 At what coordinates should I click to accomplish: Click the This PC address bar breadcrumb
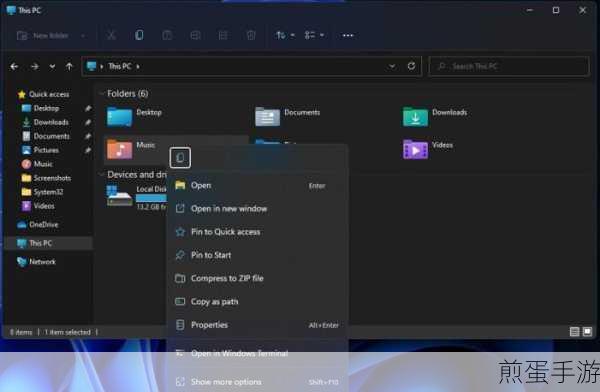(120, 66)
